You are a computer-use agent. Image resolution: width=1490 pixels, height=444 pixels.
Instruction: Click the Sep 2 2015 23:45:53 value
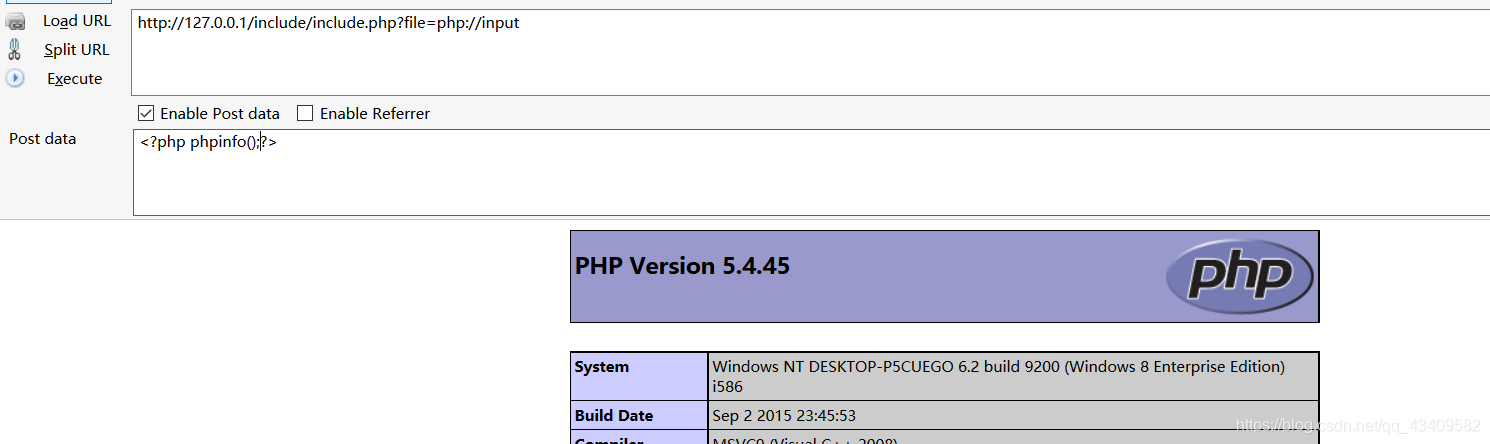784,416
